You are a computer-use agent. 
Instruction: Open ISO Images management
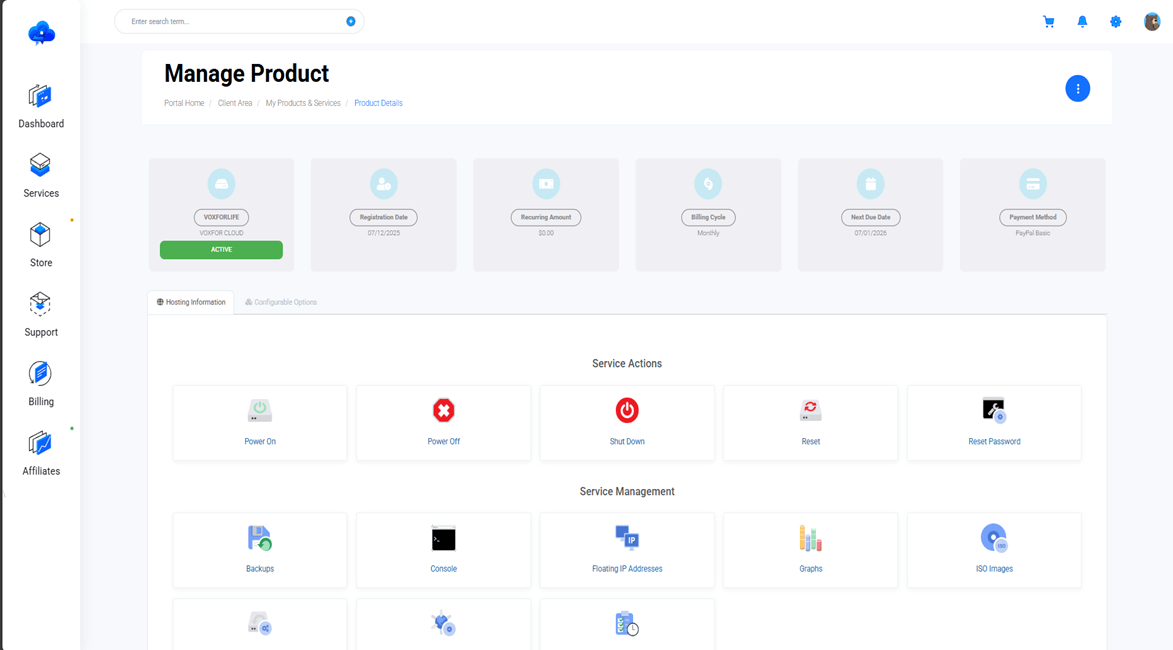pos(993,539)
